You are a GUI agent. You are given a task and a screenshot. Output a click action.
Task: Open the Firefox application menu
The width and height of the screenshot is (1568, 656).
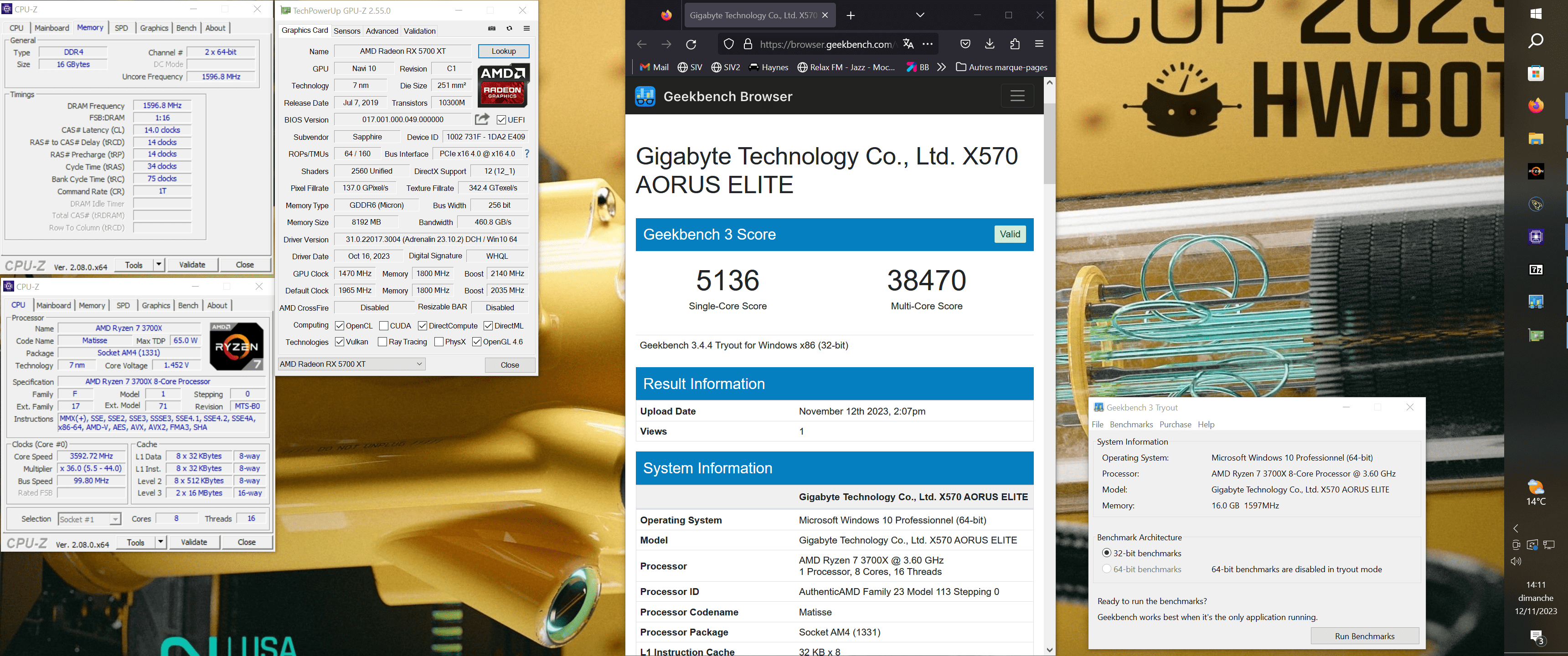click(1039, 44)
